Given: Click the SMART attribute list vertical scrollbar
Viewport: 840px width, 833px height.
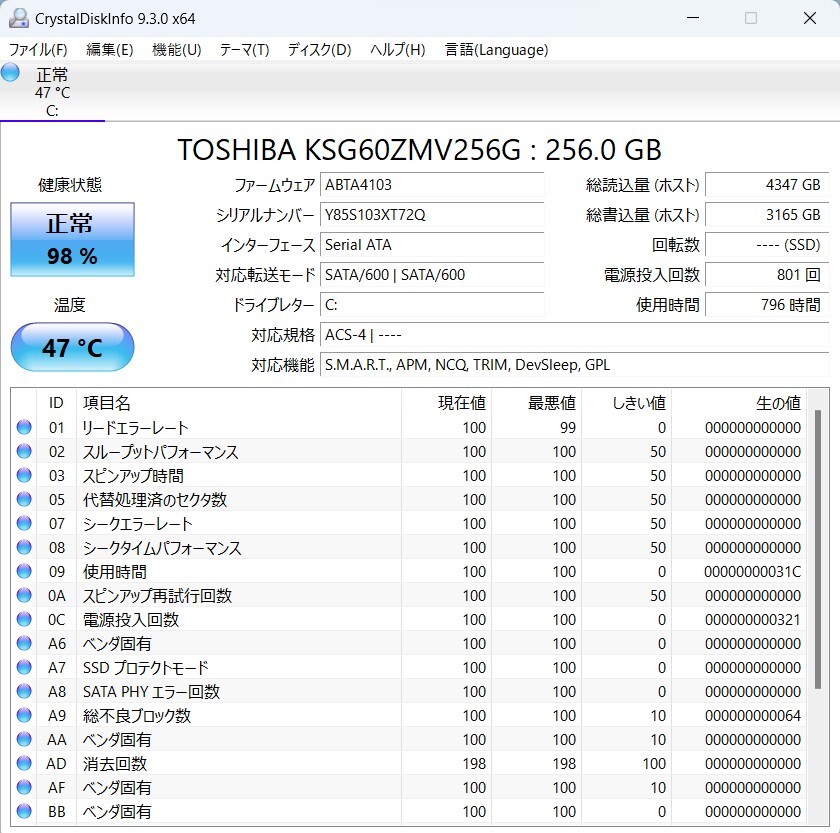Looking at the screenshot, I should (x=817, y=550).
